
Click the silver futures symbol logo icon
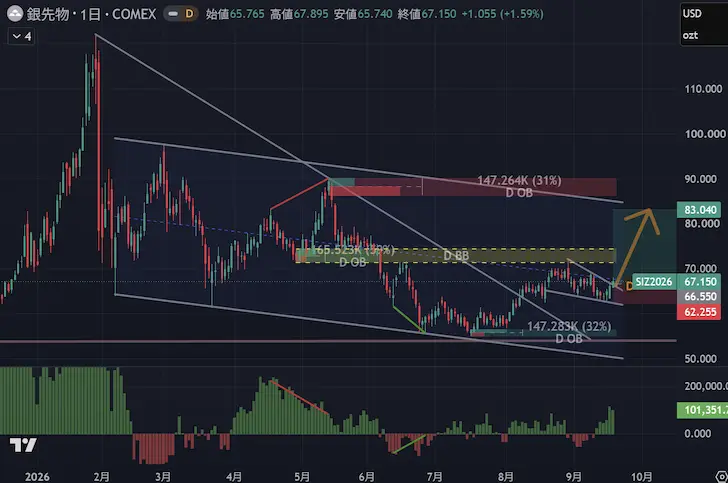[x=14, y=13]
